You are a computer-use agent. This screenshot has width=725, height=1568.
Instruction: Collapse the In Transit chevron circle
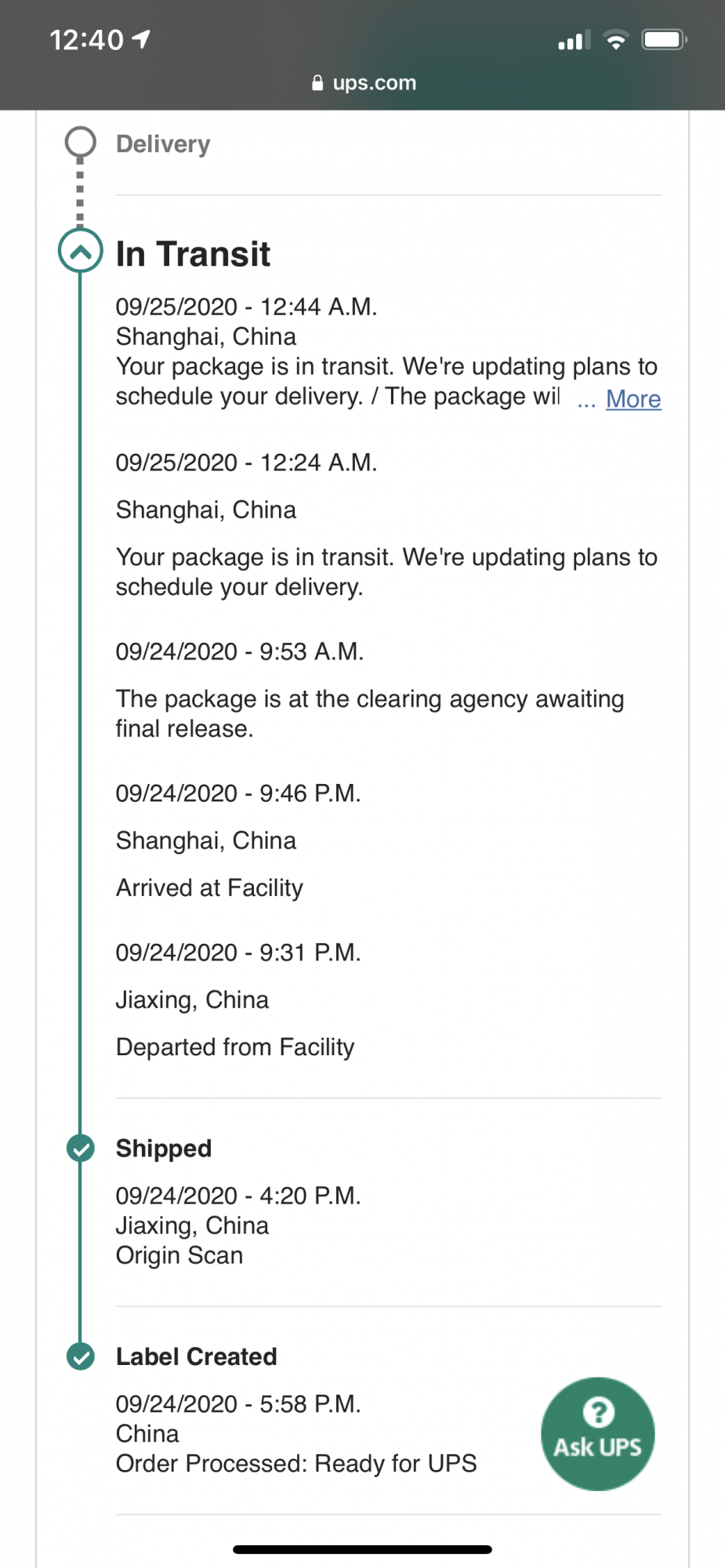click(x=80, y=251)
